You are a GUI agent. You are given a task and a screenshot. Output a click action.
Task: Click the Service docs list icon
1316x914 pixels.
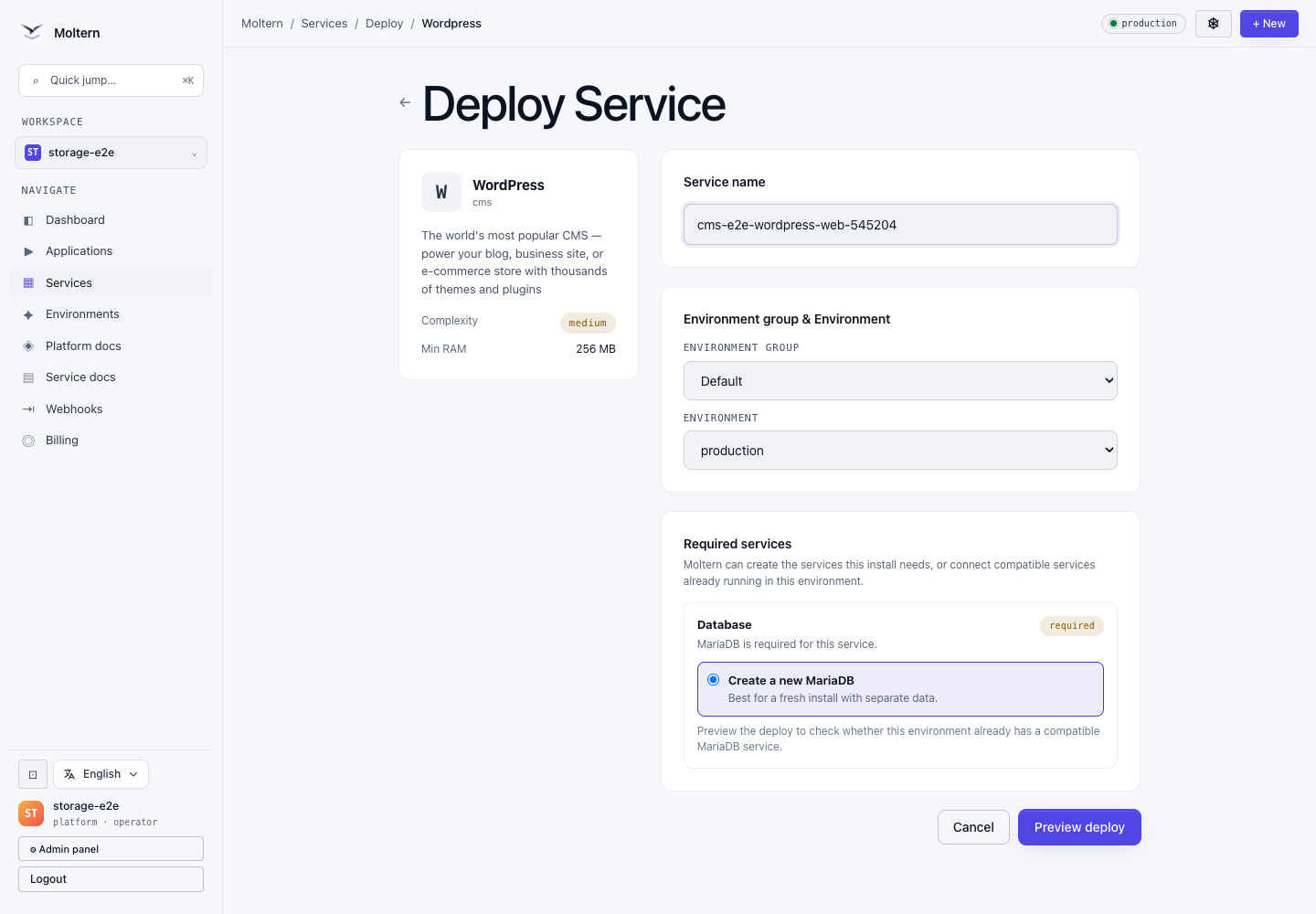28,377
